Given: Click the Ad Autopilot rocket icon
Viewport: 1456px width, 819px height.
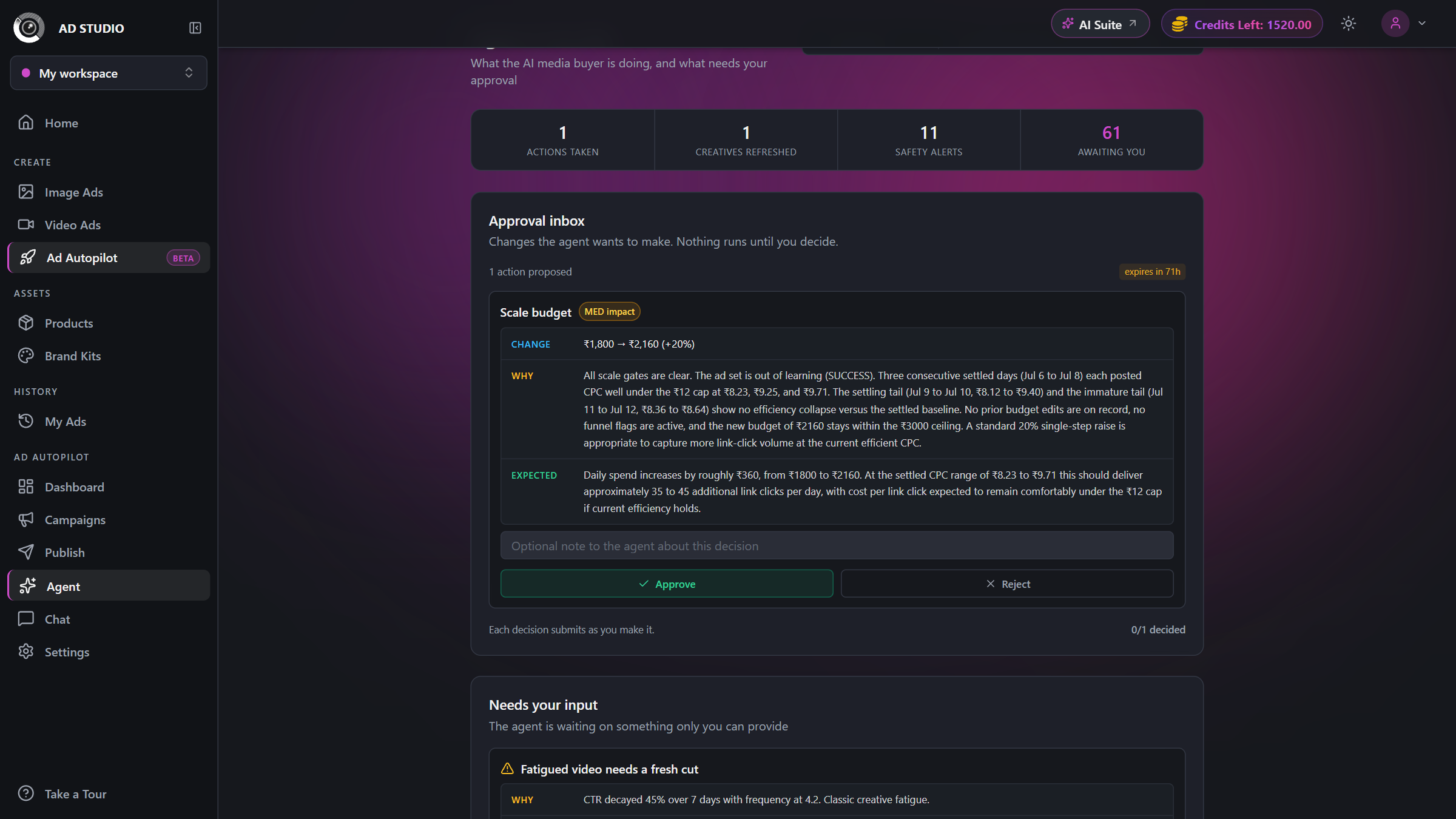Looking at the screenshot, I should (28, 257).
